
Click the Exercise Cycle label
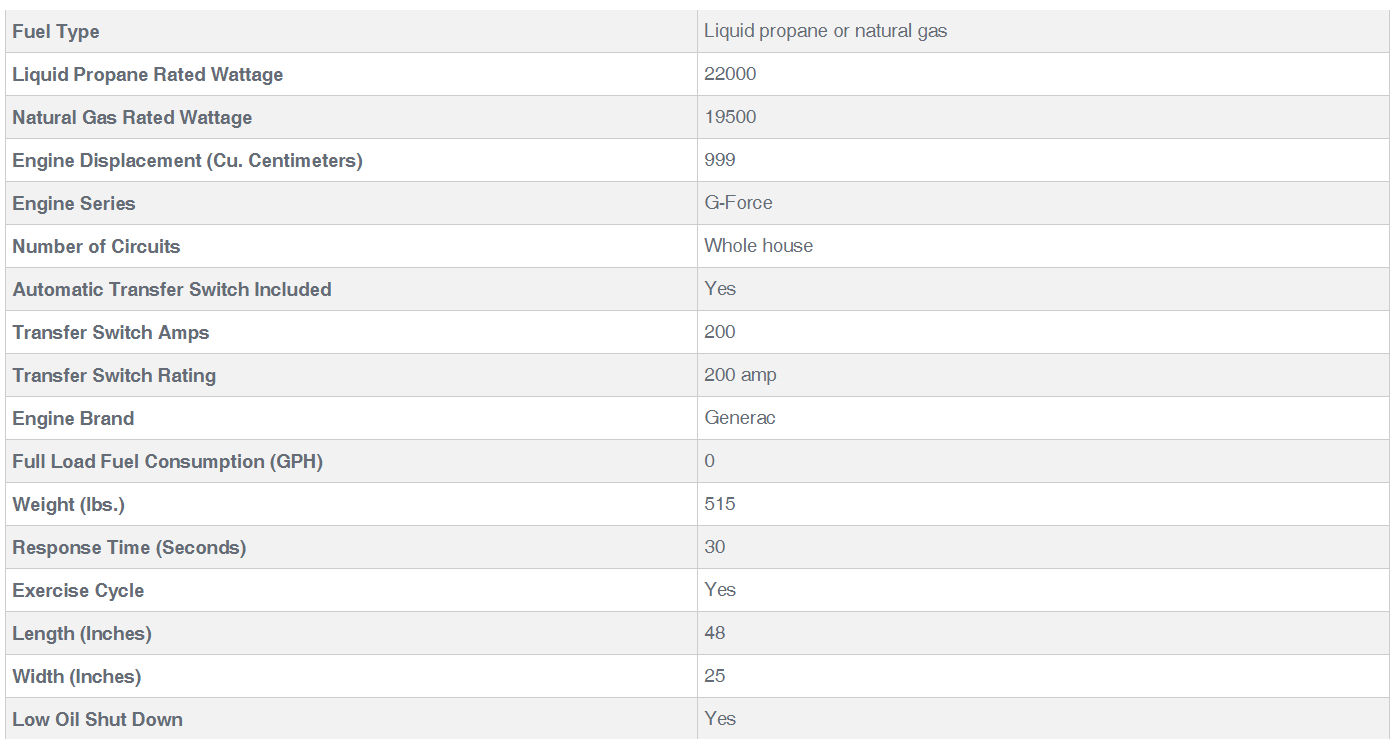(x=78, y=591)
